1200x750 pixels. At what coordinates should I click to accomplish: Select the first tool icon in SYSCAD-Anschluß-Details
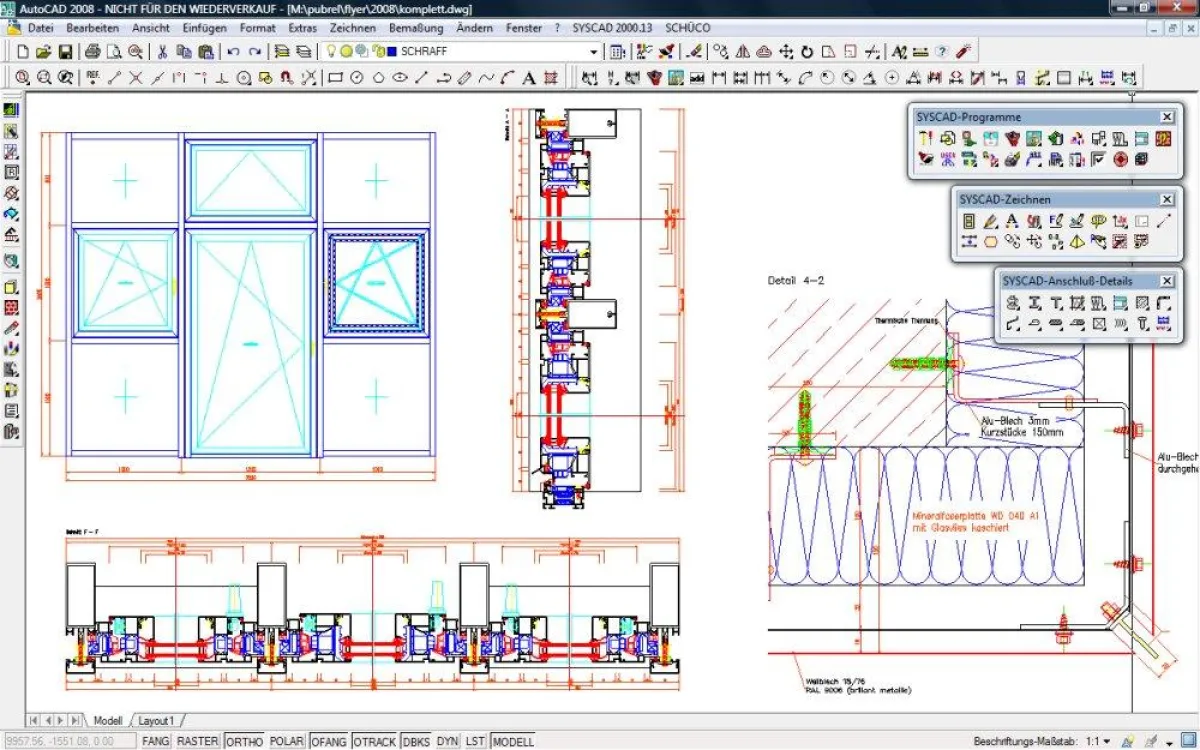coord(1013,303)
